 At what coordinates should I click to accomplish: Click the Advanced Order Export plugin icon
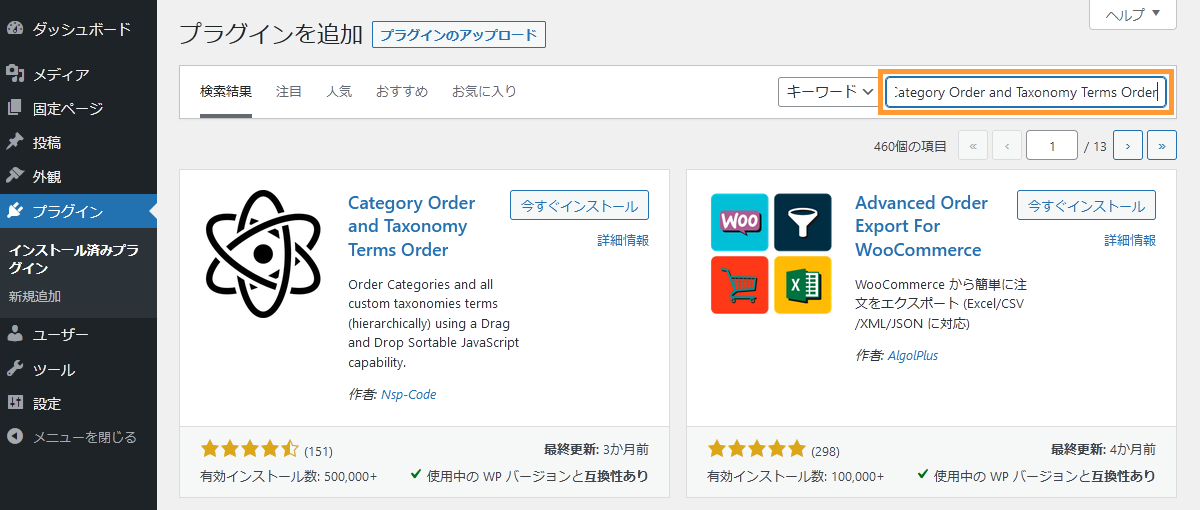pos(770,254)
